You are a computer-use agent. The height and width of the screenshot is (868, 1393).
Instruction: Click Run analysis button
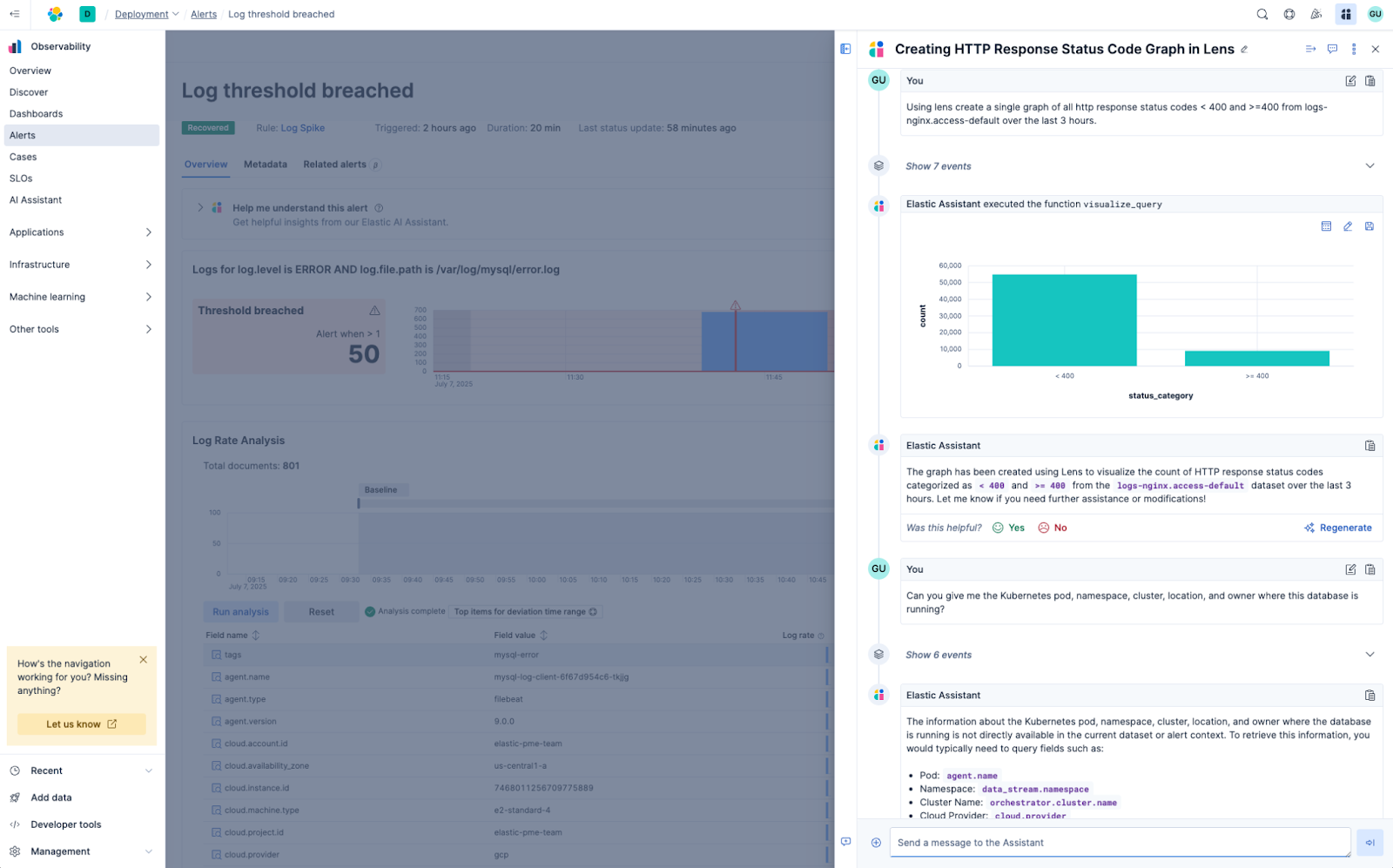pos(241,612)
